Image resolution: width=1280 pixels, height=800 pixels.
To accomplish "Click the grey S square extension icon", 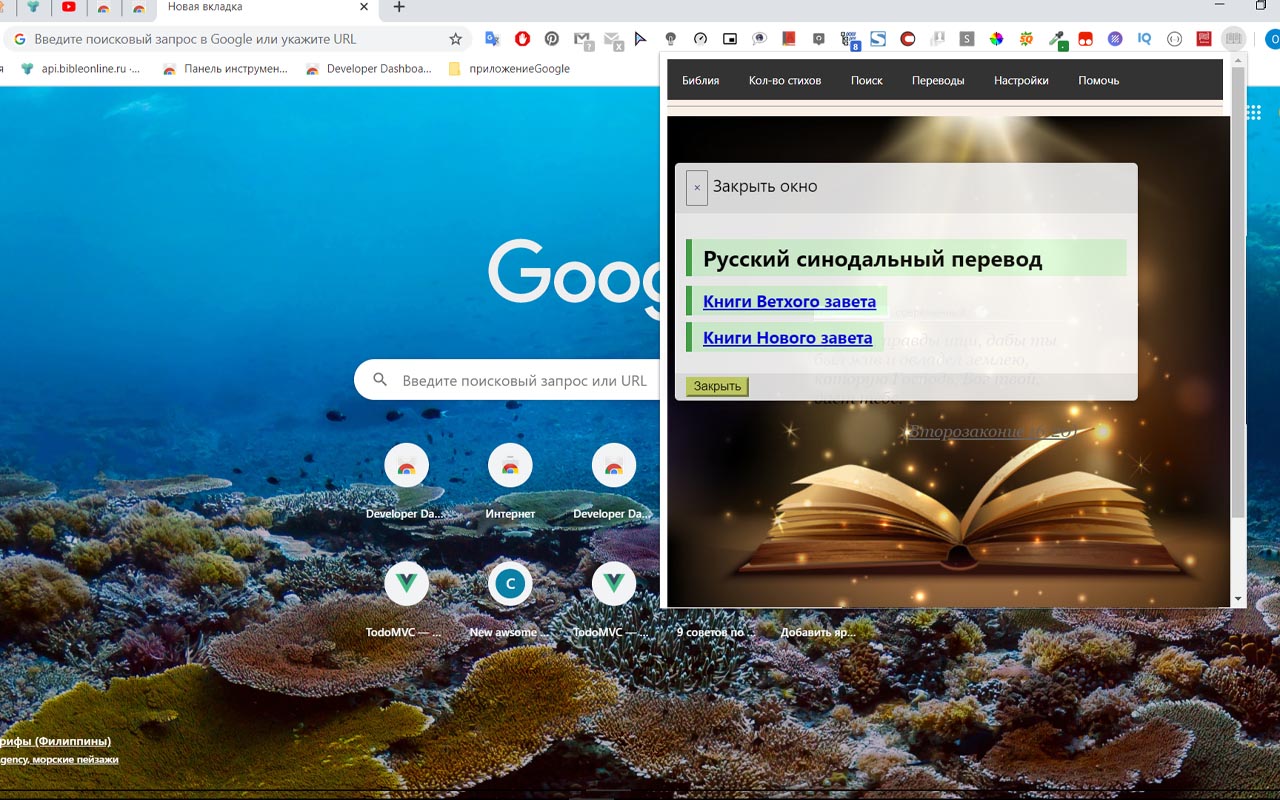I will coord(967,39).
